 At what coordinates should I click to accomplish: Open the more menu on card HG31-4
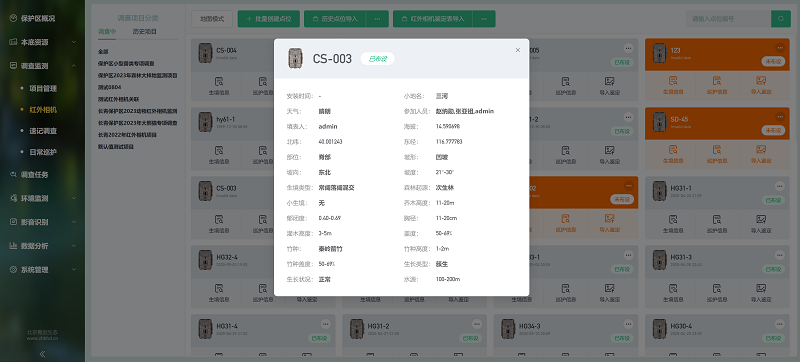[326, 324]
